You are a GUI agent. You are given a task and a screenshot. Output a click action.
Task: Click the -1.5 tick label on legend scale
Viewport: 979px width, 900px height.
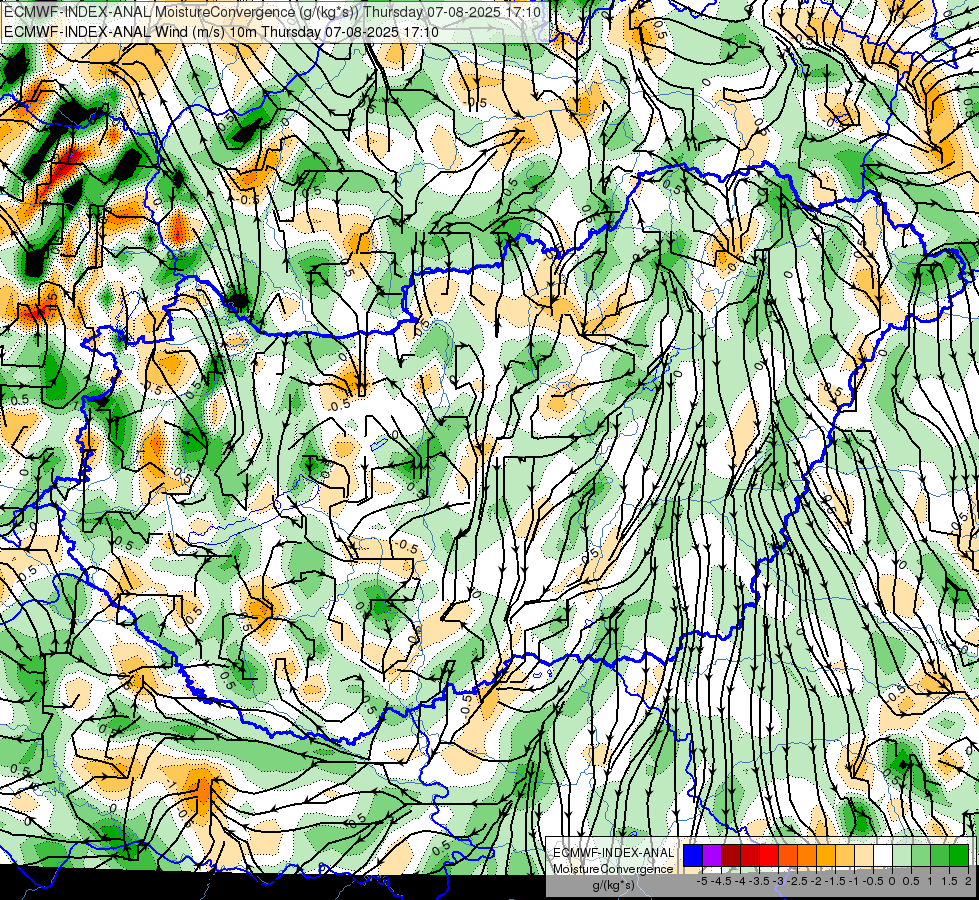point(835,881)
